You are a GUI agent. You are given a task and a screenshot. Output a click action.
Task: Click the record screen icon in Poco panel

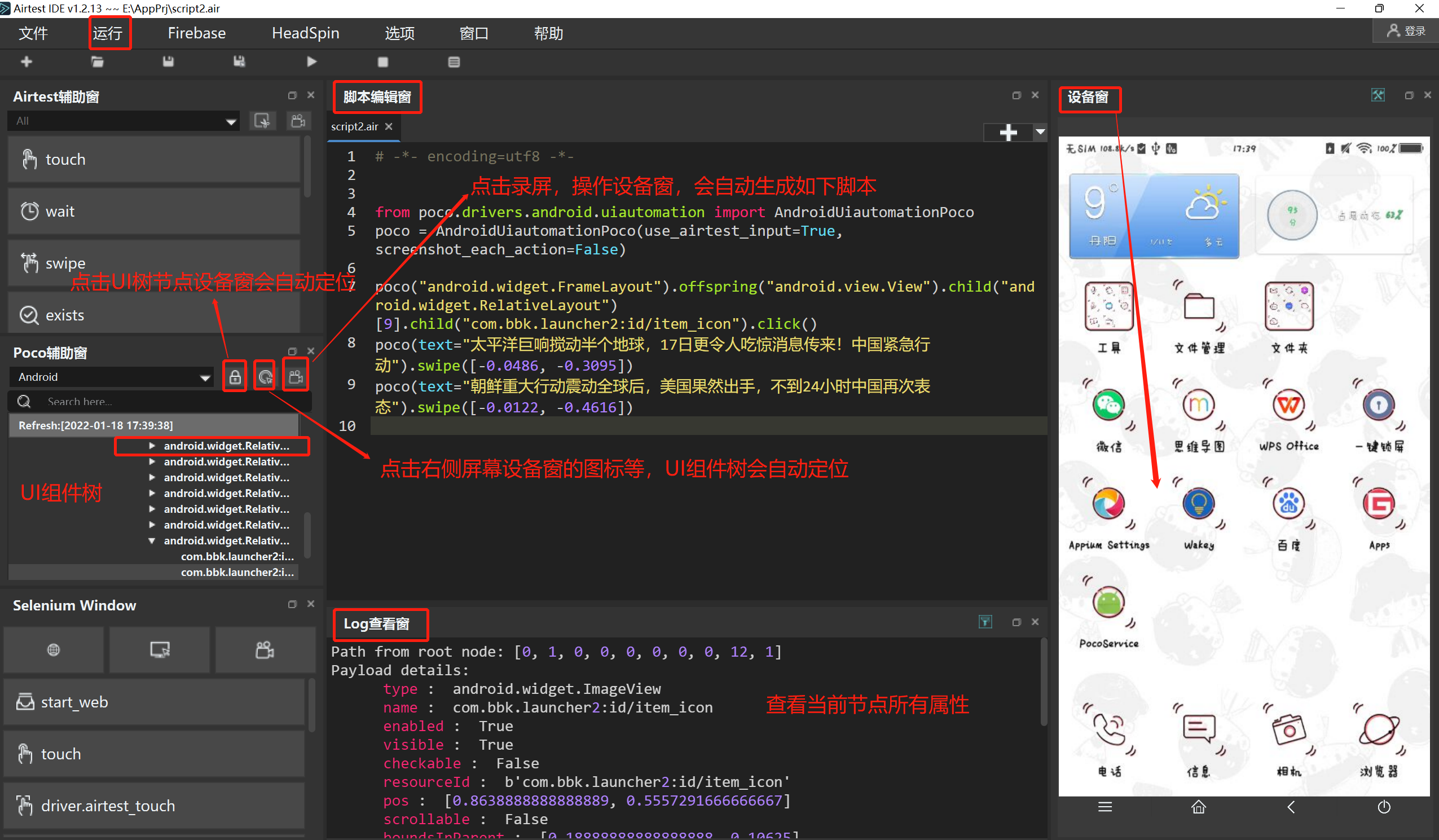coord(298,376)
